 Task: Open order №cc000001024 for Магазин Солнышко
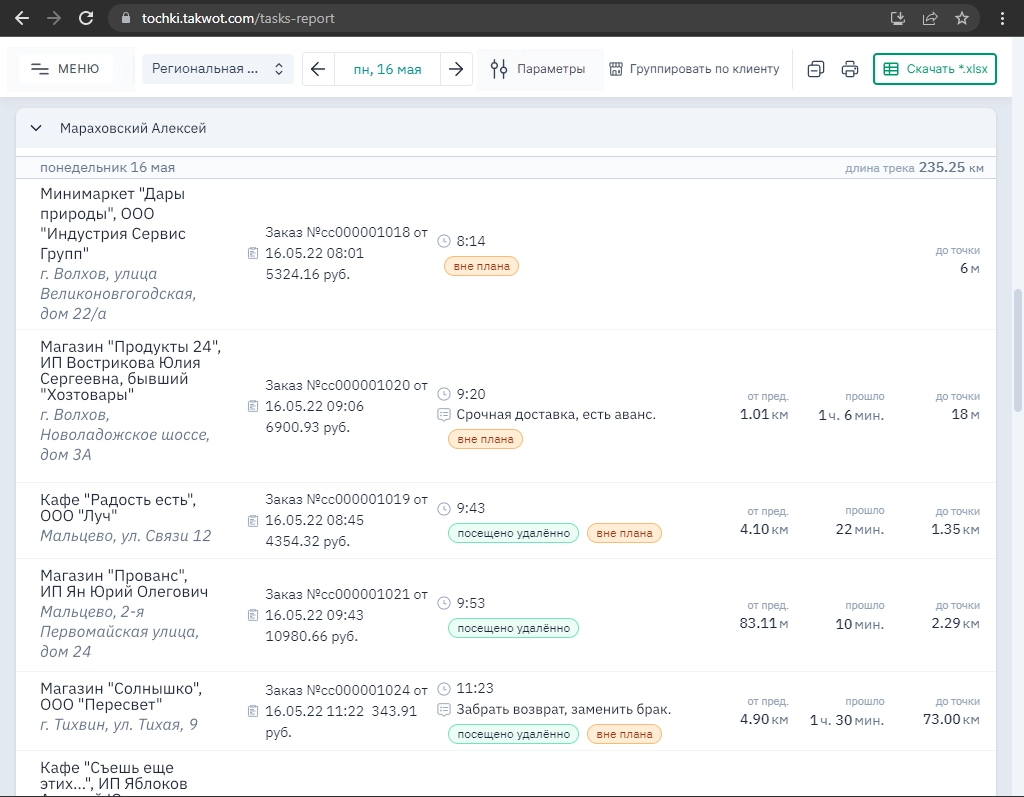tap(345, 689)
